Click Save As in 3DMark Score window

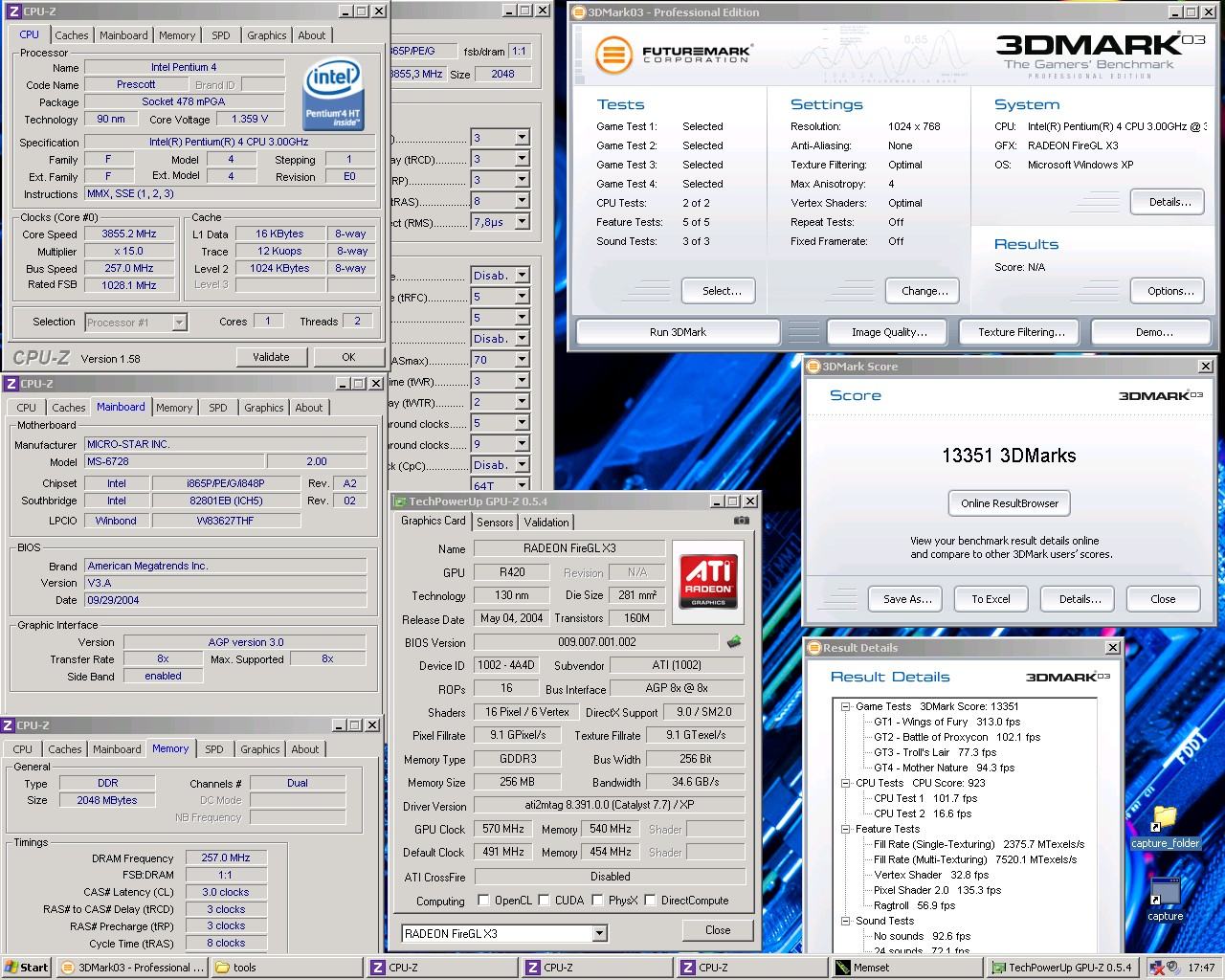[906, 599]
